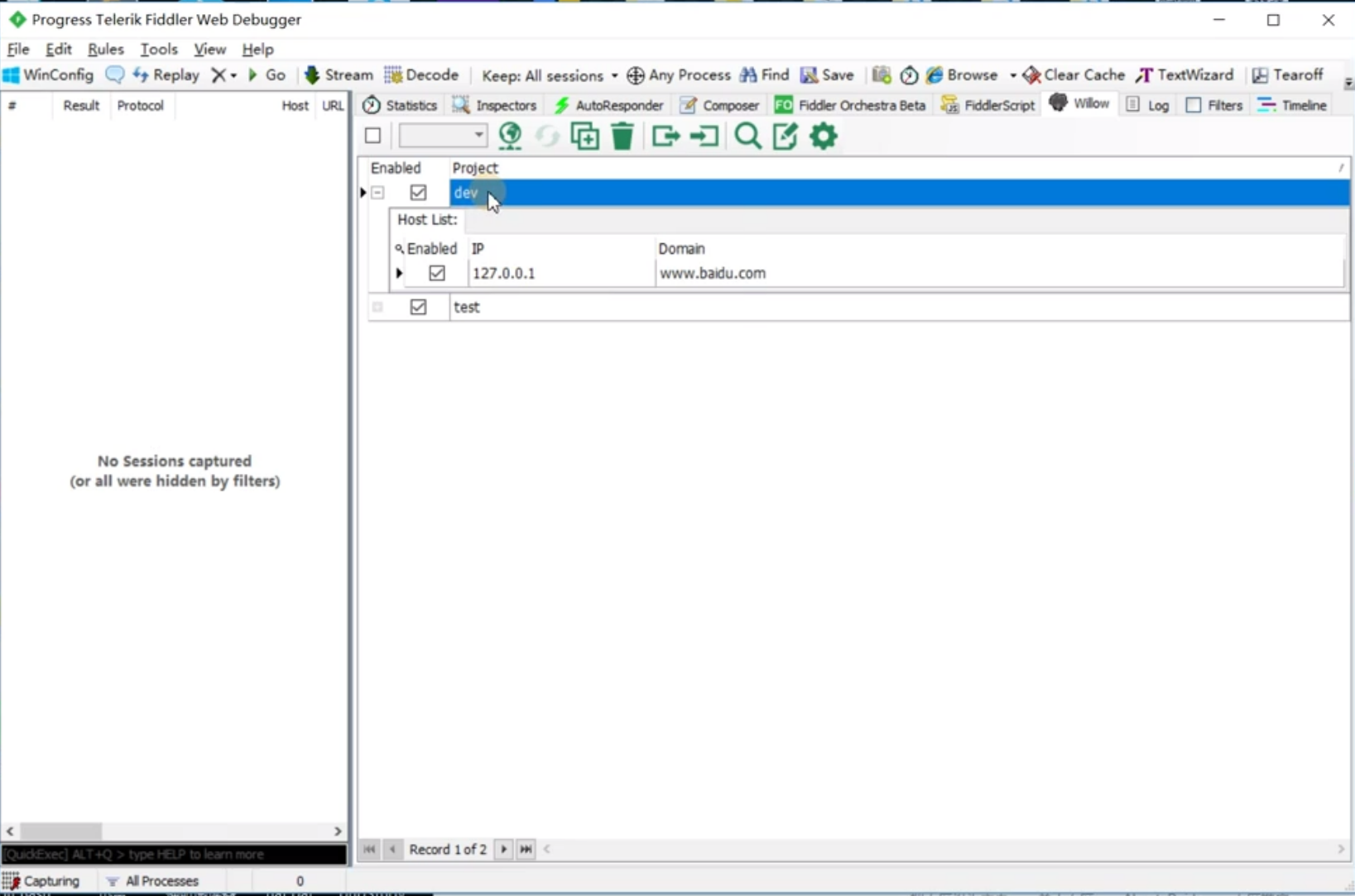Click the timer stopwatch icon
The width and height of the screenshot is (1355, 896).
click(x=909, y=75)
